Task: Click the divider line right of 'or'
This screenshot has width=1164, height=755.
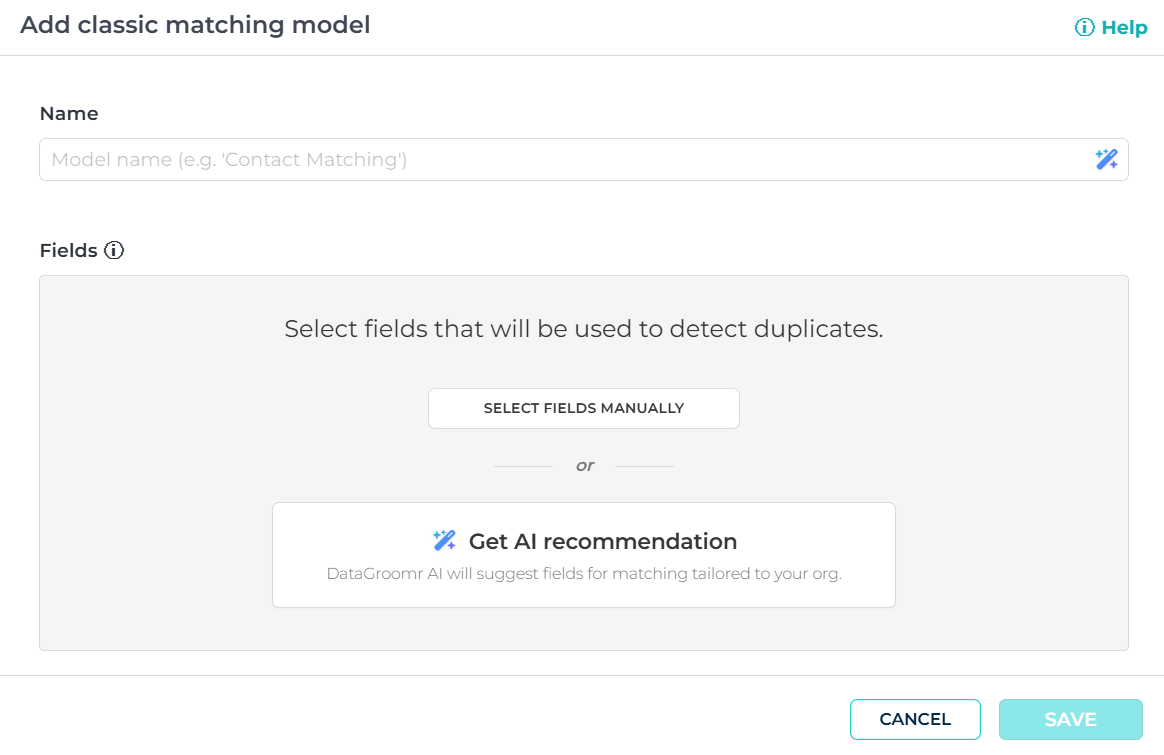Action: point(643,466)
